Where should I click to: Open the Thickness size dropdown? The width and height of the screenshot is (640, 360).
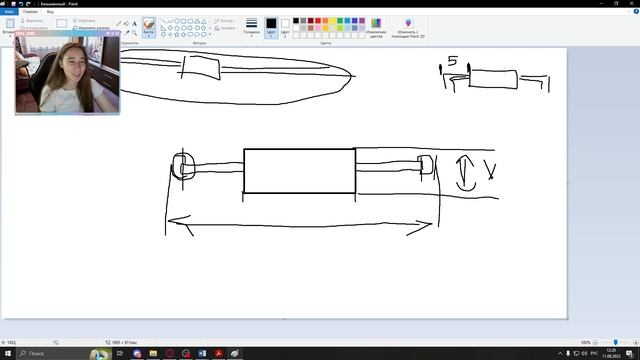pos(251,28)
